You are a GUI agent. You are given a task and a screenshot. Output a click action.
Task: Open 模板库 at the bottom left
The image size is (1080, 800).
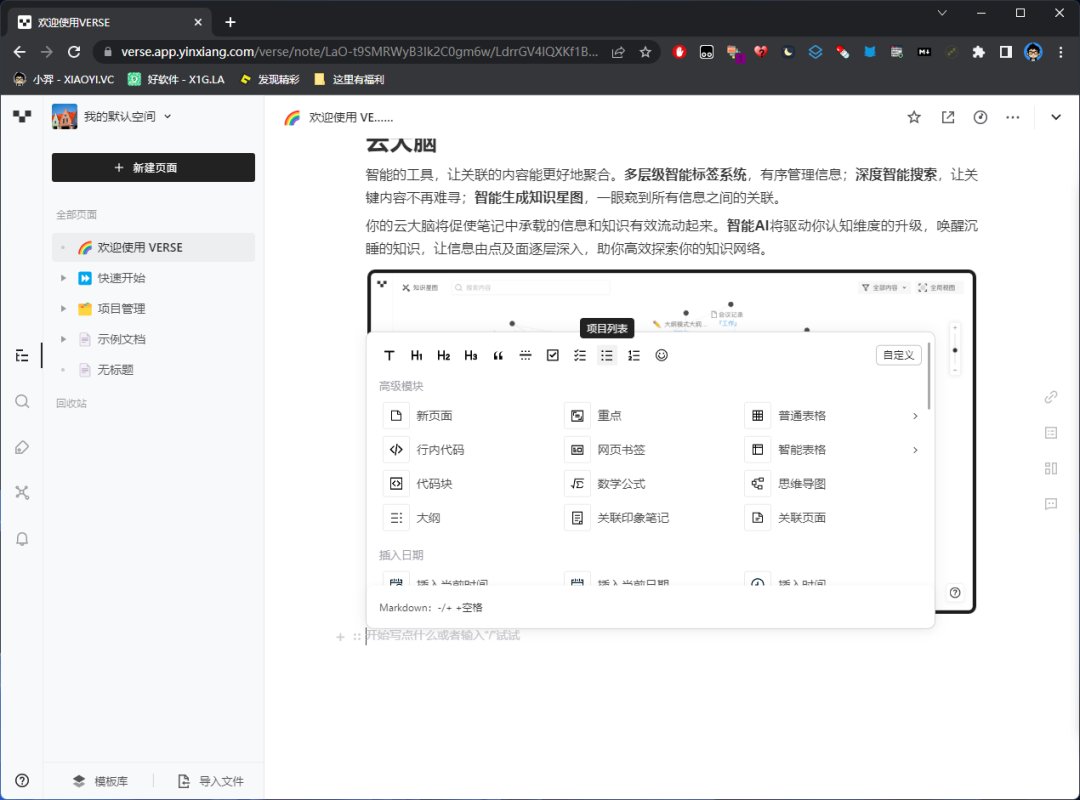100,781
